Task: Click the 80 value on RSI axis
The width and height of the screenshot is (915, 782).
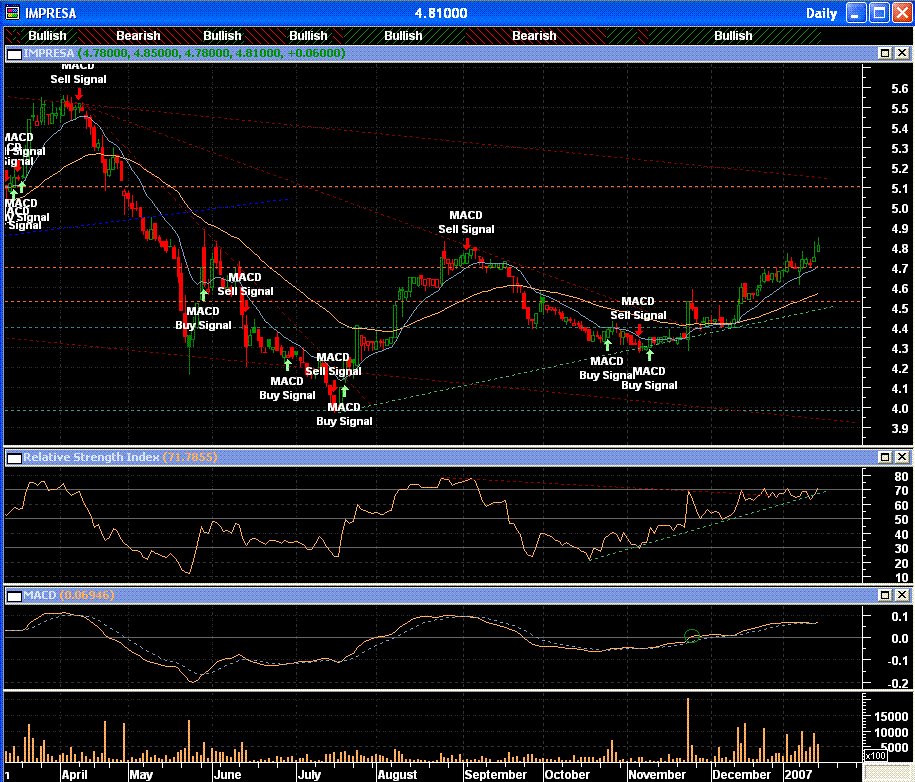Action: tap(901, 476)
